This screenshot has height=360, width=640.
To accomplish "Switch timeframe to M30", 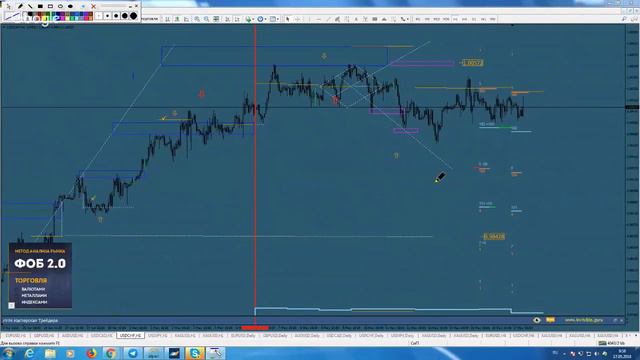I will point(446,19).
